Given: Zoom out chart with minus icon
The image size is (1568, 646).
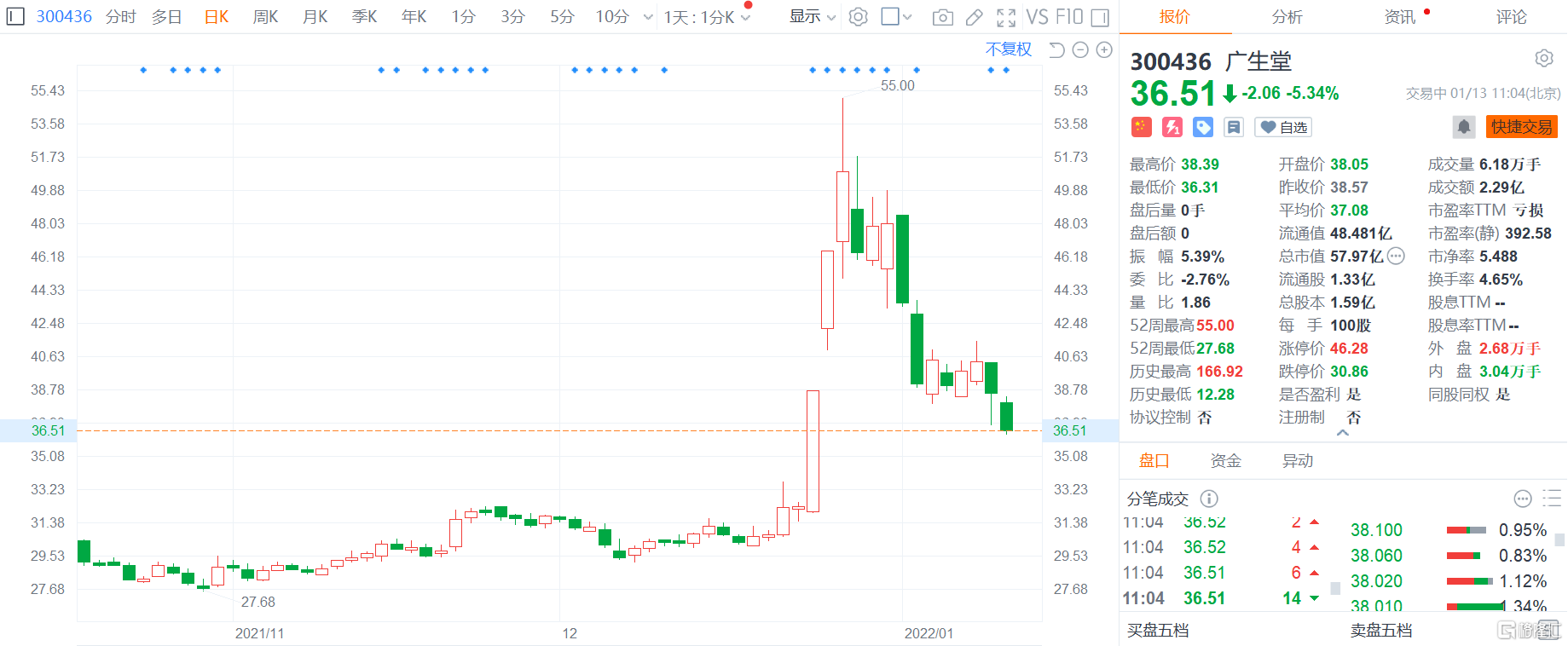Looking at the screenshot, I should tap(1080, 50).
